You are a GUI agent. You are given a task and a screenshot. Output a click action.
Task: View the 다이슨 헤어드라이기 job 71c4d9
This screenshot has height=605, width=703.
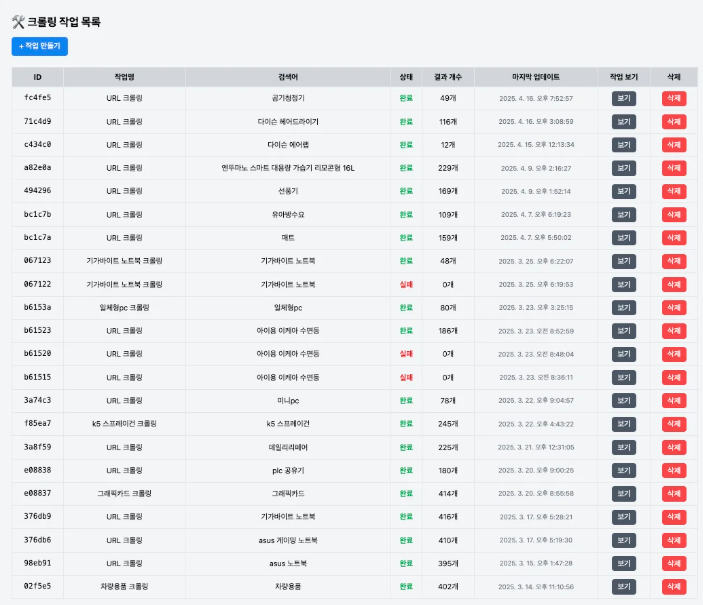click(x=623, y=121)
